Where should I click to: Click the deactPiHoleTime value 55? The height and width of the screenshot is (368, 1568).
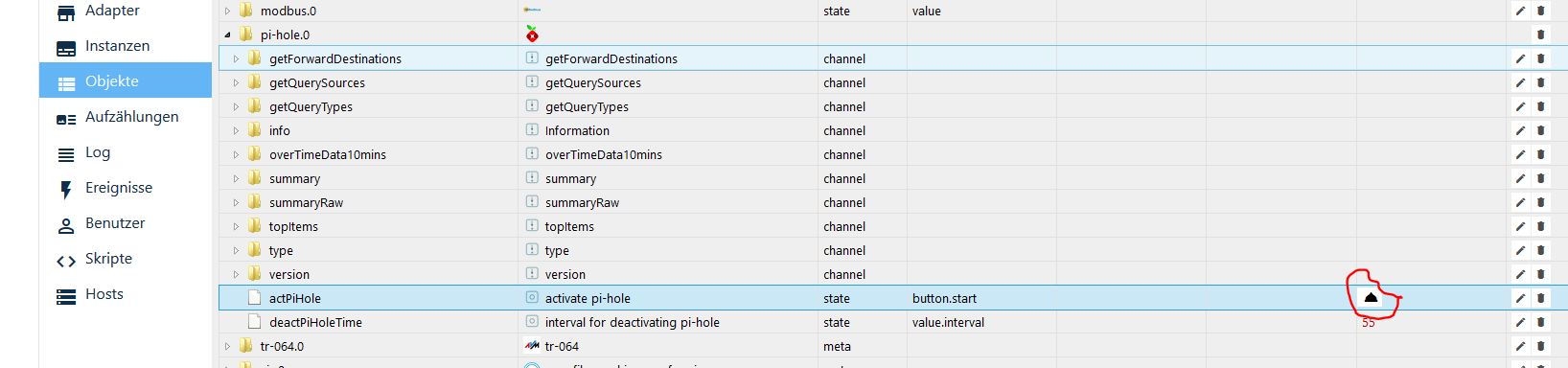tap(1369, 323)
